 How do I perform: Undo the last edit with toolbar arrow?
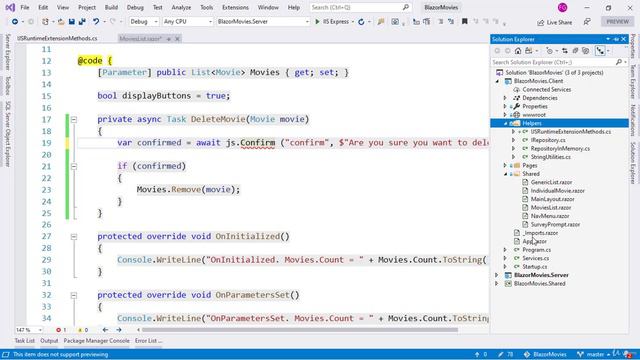(96, 22)
